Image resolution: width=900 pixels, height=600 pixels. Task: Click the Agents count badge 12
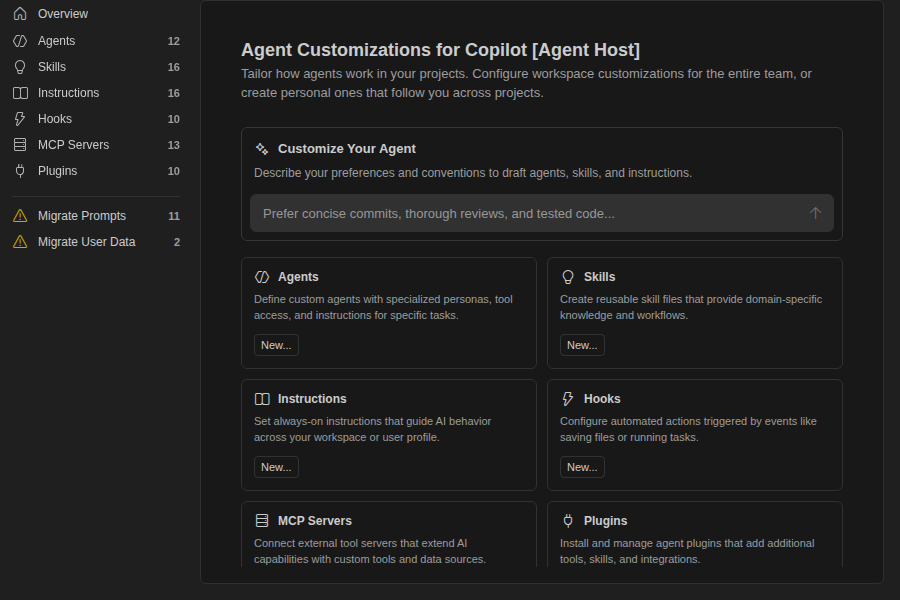[173, 41]
